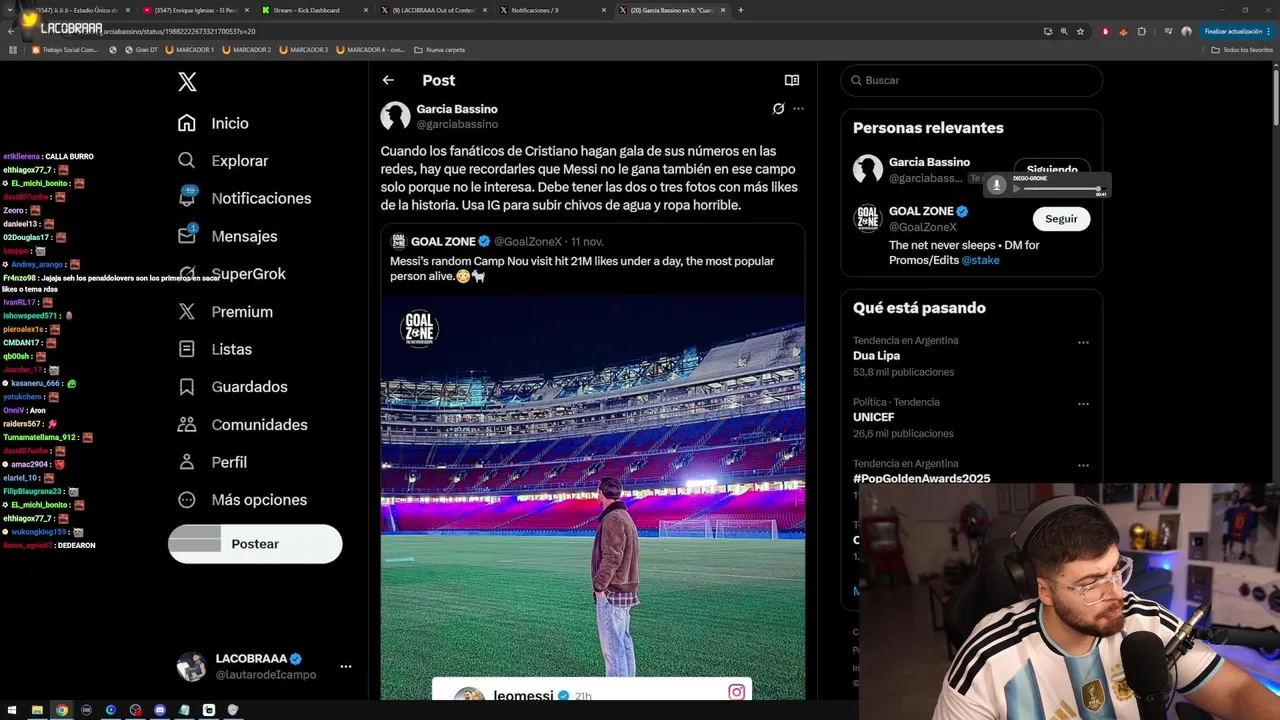The height and width of the screenshot is (720, 1280).
Task: Open LACOBRAAA account switcher menu
Action: pos(265,667)
